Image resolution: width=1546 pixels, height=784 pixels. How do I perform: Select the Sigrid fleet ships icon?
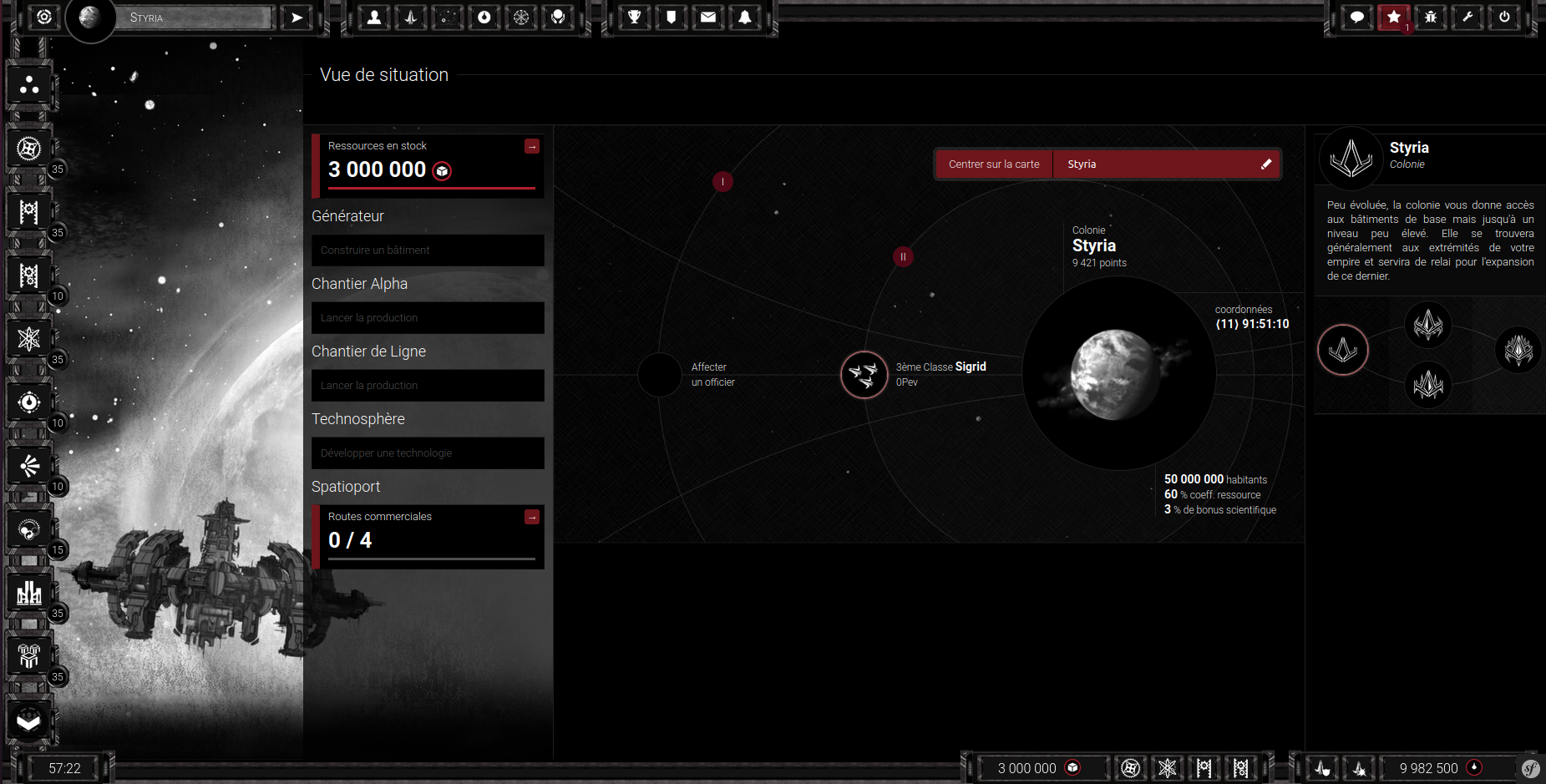(864, 375)
